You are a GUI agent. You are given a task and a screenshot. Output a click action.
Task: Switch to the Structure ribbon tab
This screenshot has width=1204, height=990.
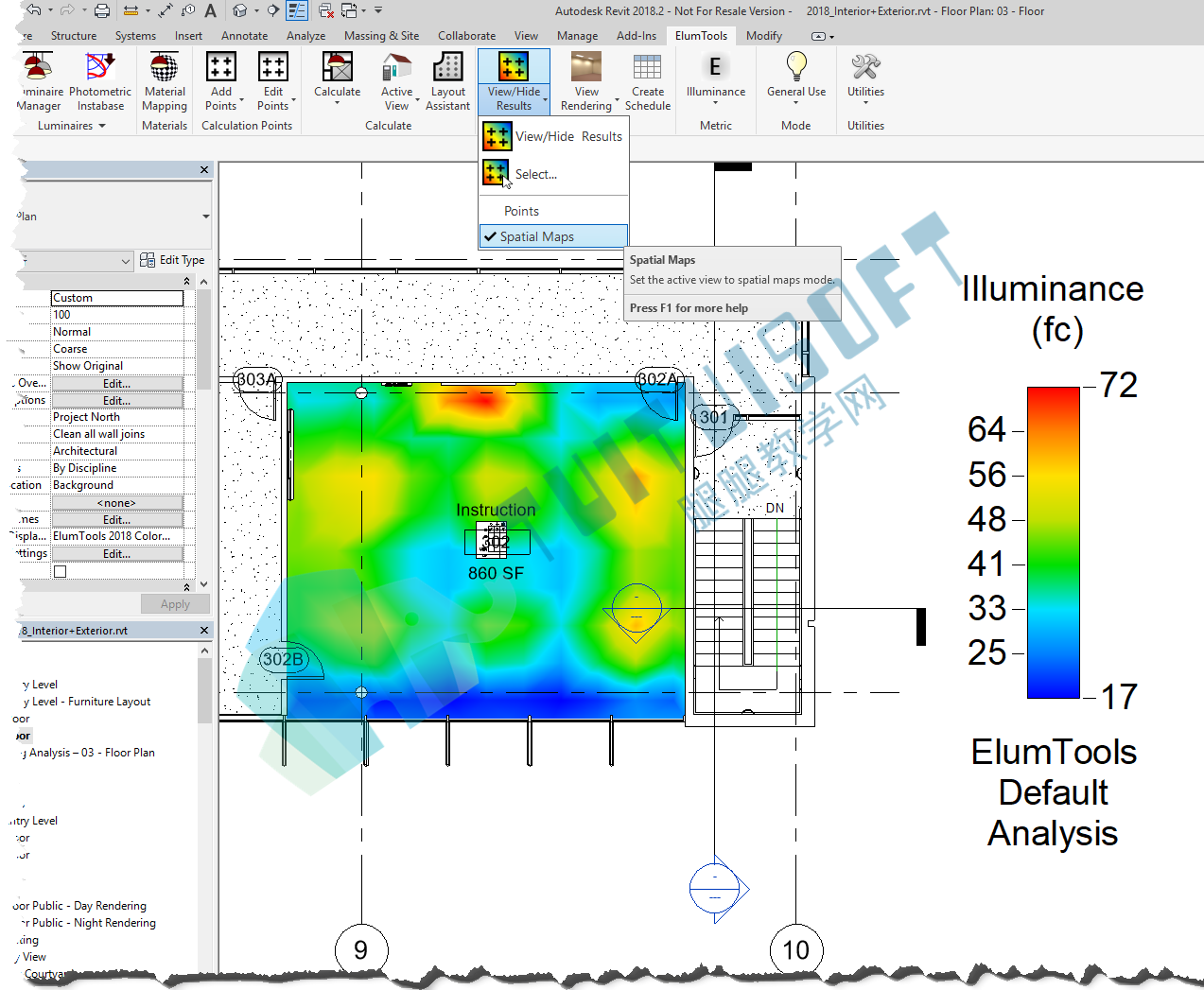(x=74, y=36)
